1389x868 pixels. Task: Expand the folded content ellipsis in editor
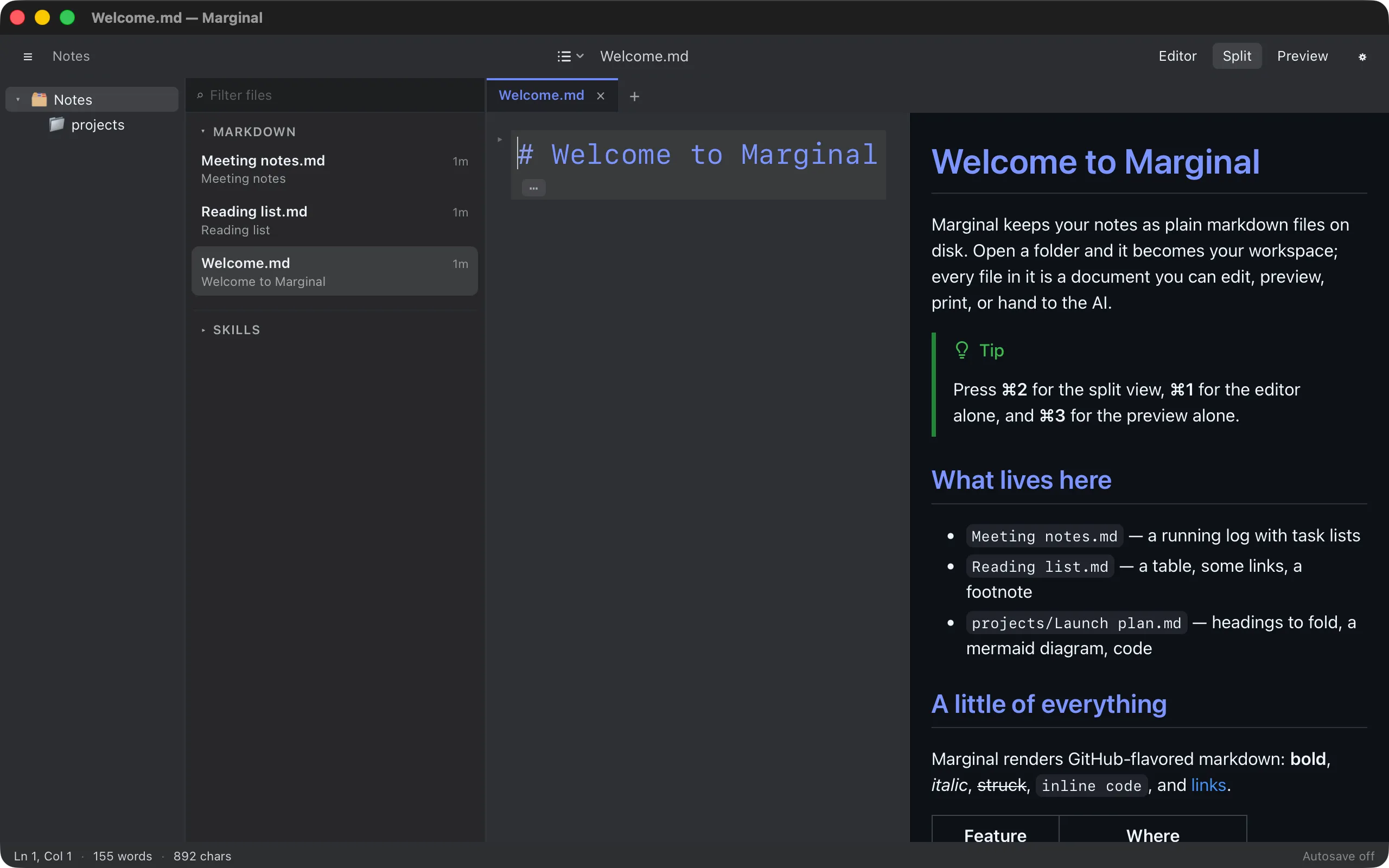click(x=533, y=188)
